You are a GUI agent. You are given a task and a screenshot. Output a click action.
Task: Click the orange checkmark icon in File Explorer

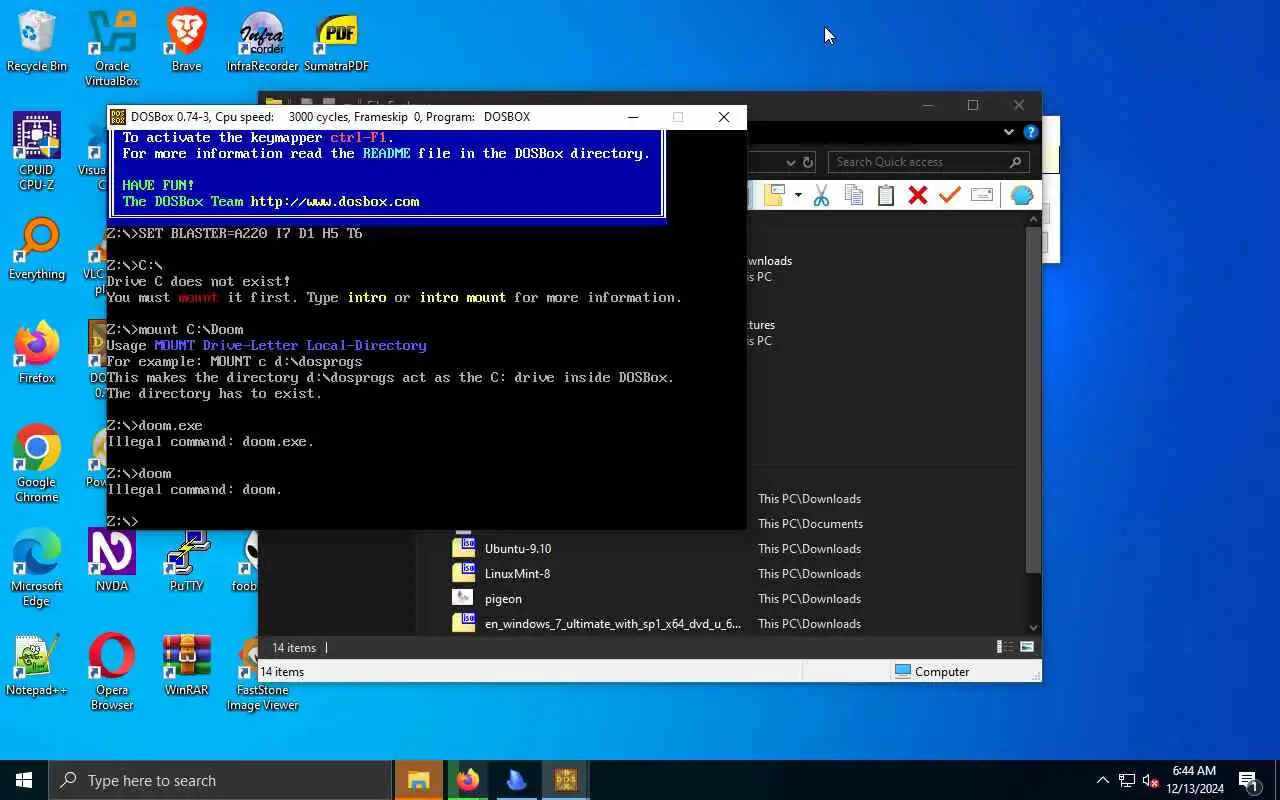pos(949,196)
